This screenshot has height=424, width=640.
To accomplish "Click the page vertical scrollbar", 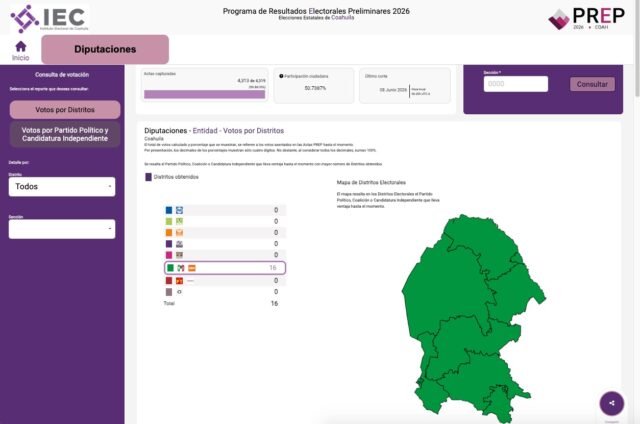I will (x=637, y=49).
